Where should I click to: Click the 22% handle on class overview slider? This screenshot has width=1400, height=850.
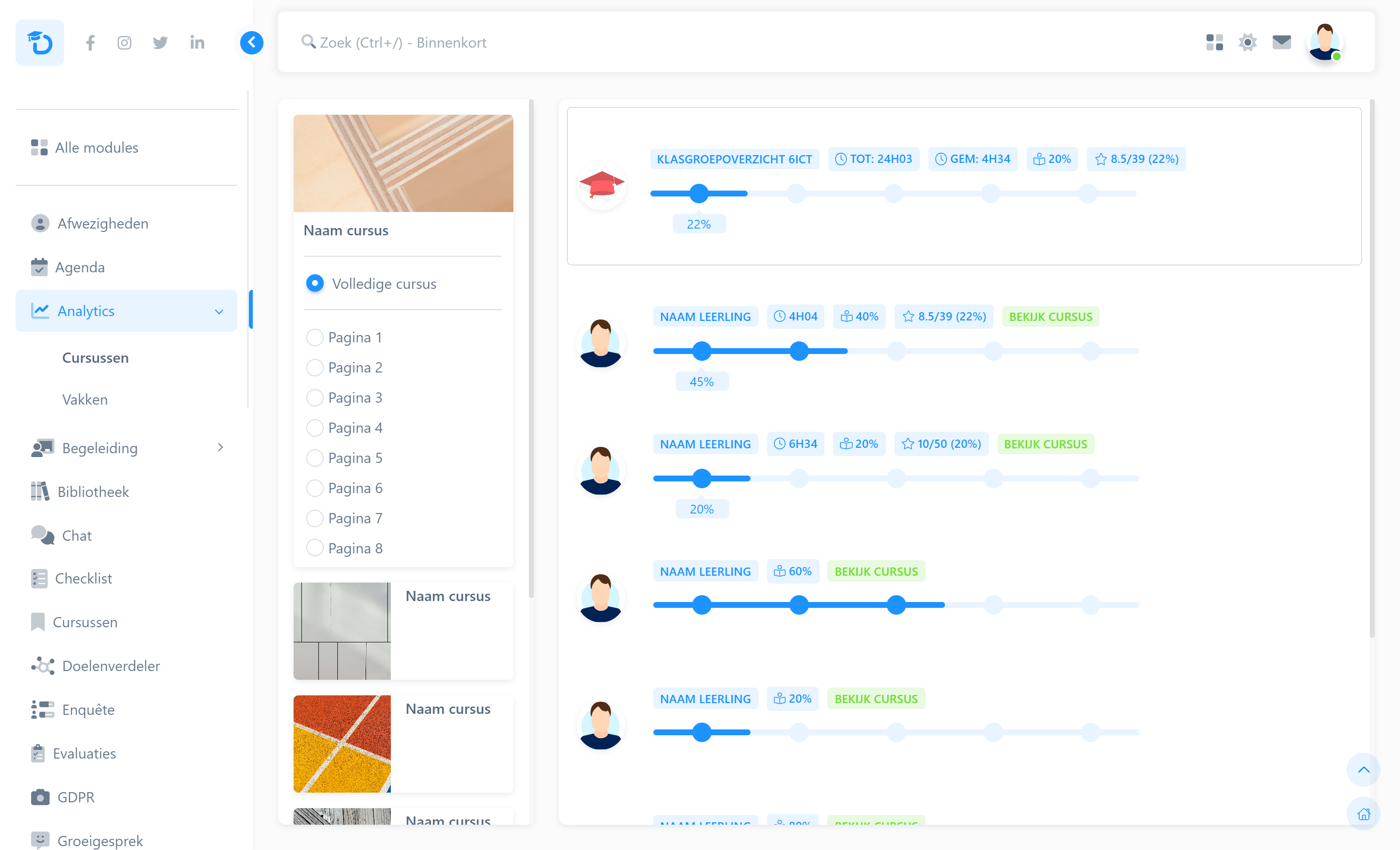[x=699, y=194]
